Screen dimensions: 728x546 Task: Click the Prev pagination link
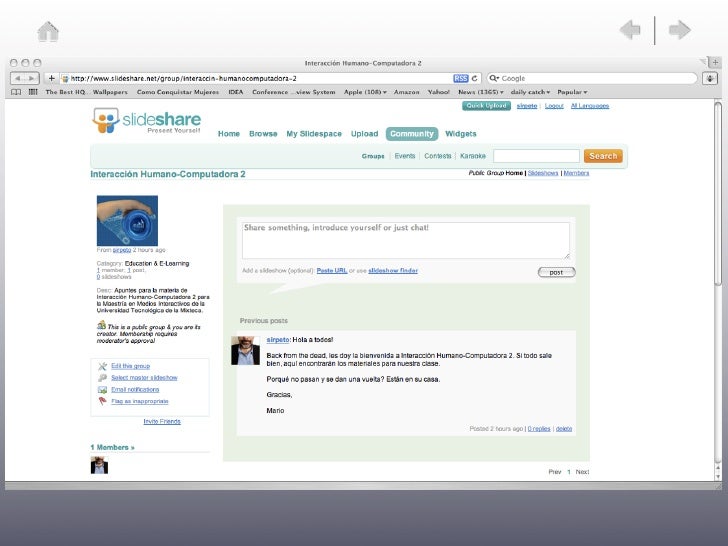coord(555,472)
